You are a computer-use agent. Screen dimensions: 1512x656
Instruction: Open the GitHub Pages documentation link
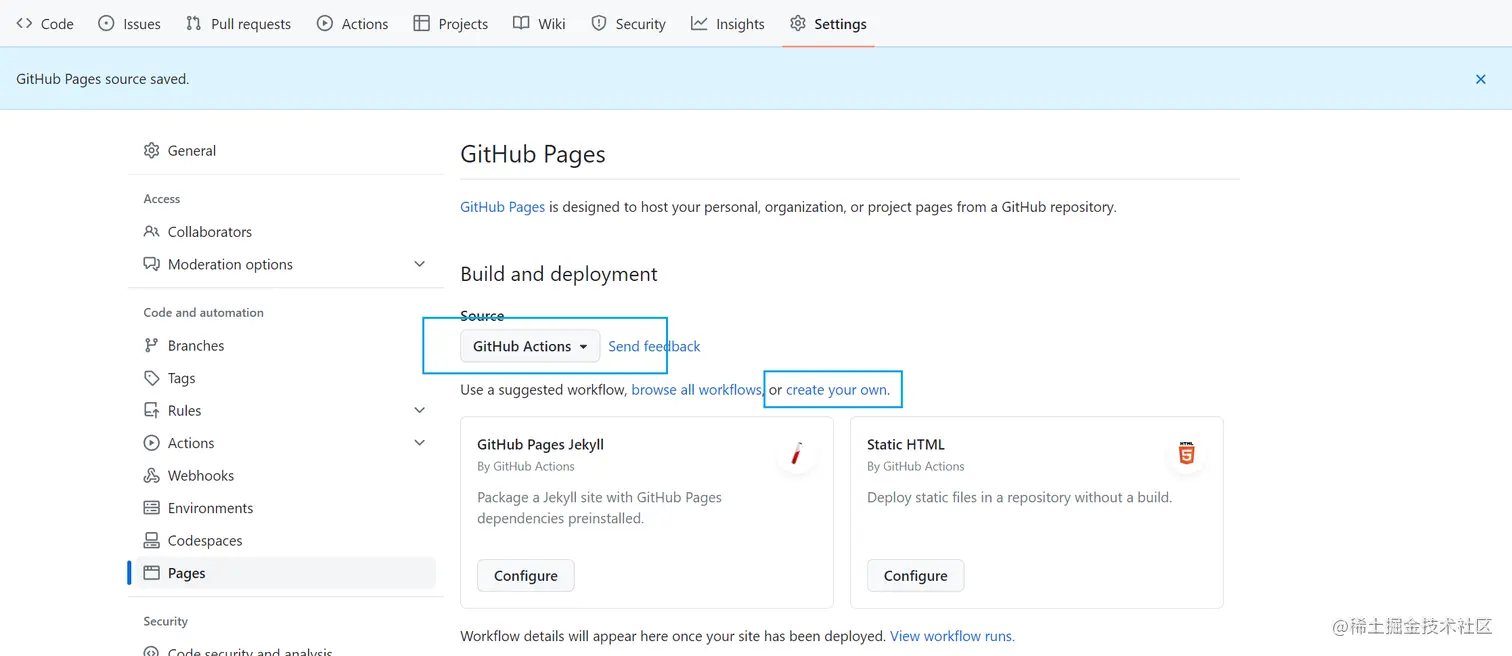point(502,207)
